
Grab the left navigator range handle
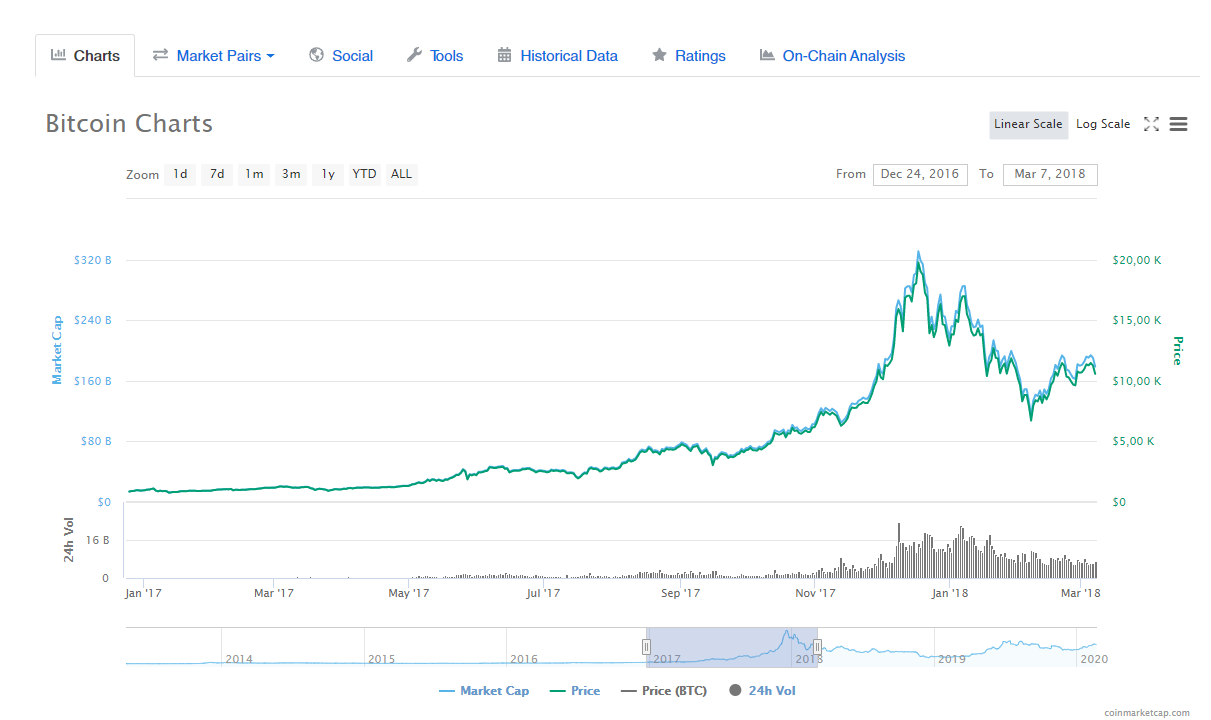tap(646, 647)
